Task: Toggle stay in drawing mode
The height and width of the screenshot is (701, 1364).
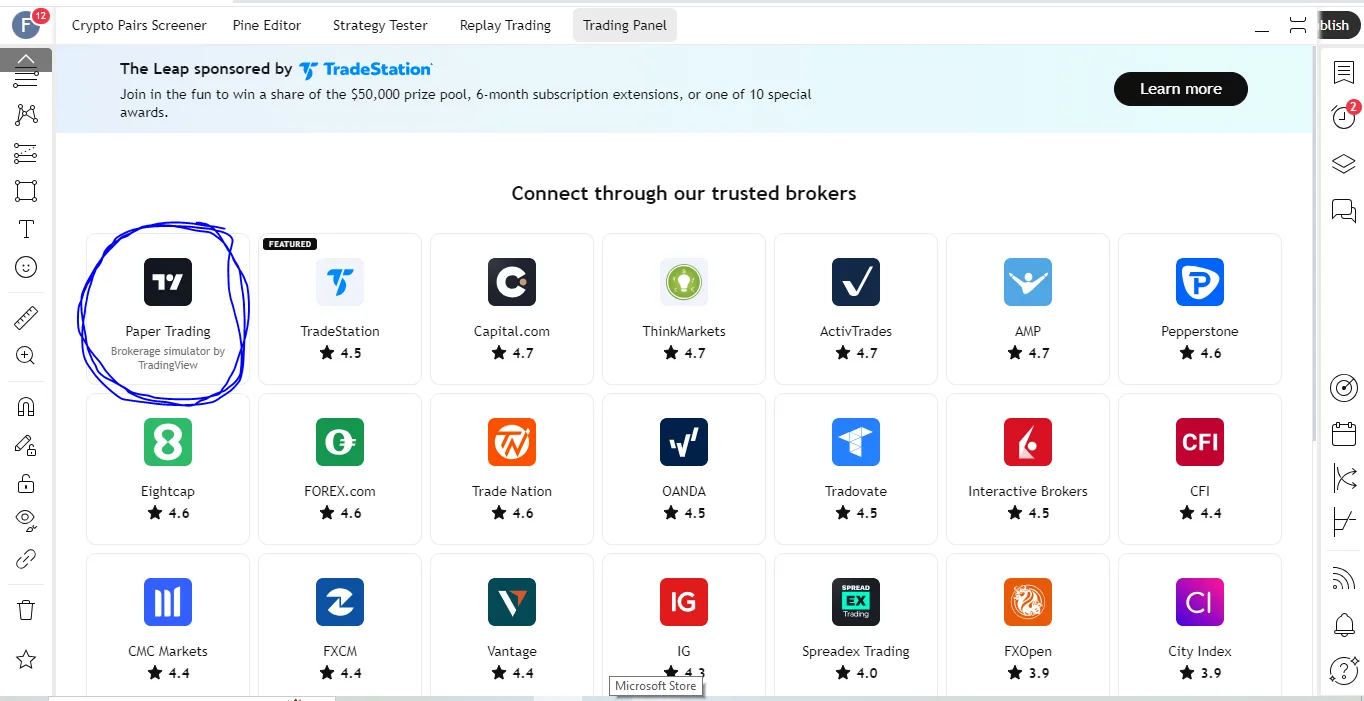Action: tap(26, 446)
